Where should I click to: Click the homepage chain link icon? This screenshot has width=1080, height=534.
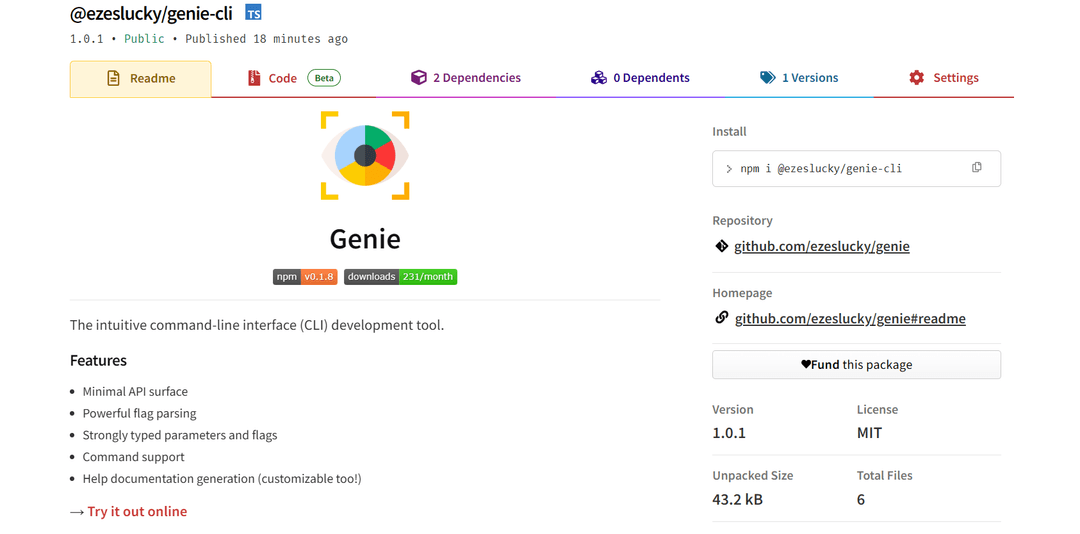[721, 318]
